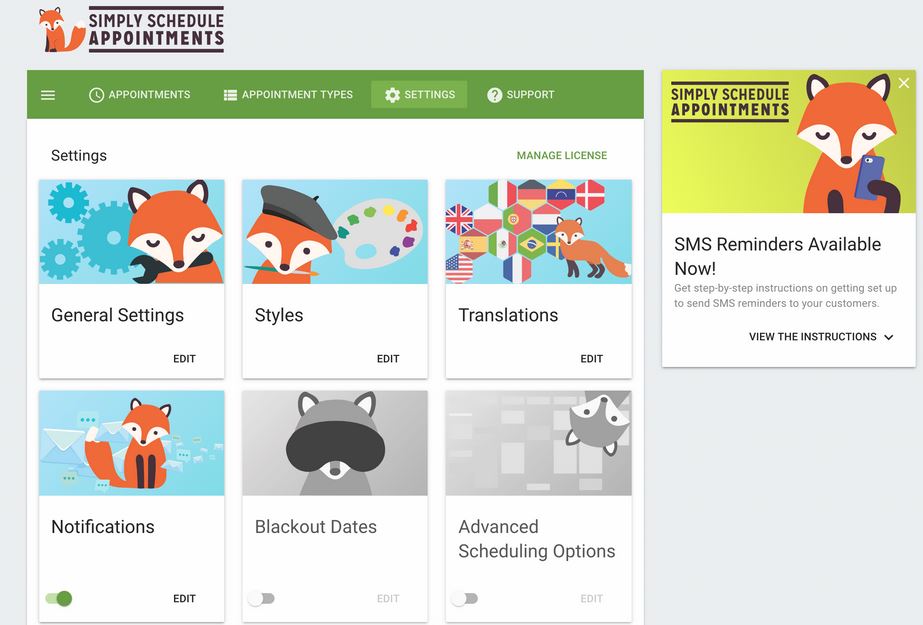Image resolution: width=923 pixels, height=625 pixels.
Task: Click the Notifications card title
Action: [103, 527]
